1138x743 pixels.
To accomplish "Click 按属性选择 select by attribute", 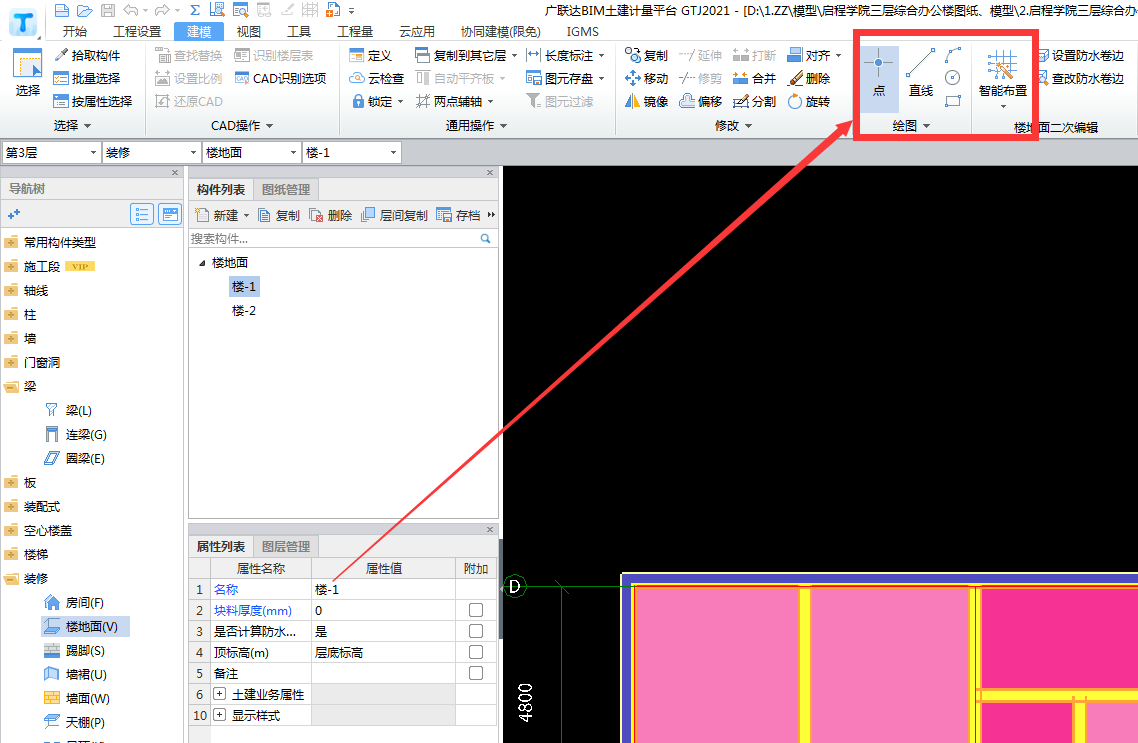I will [x=93, y=102].
